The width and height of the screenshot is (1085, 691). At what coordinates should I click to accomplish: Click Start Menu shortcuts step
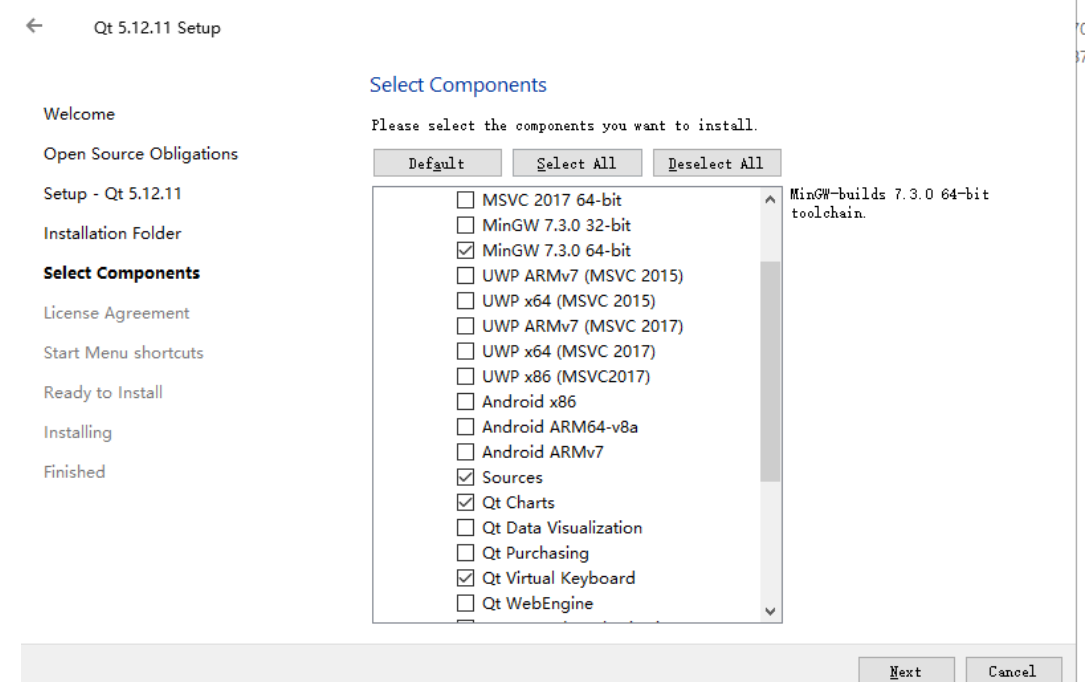(123, 353)
